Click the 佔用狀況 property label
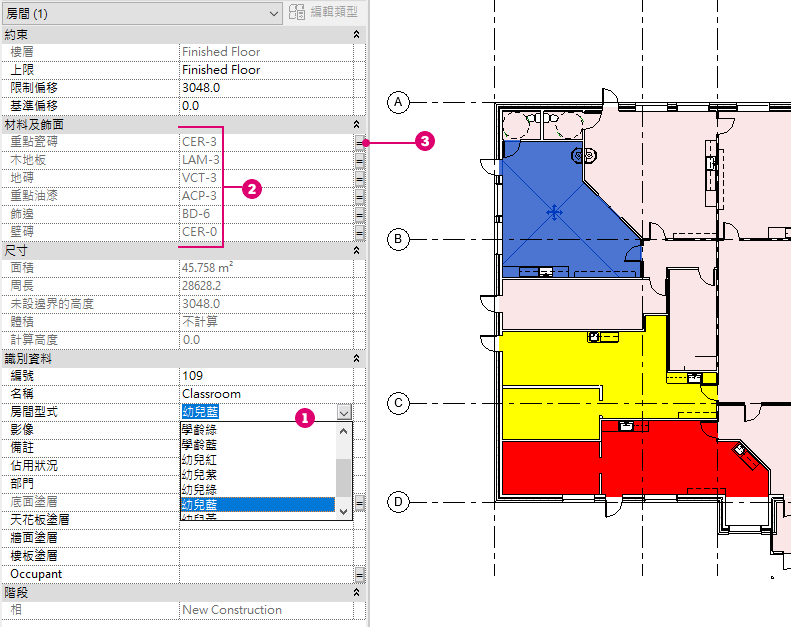 click(x=34, y=466)
